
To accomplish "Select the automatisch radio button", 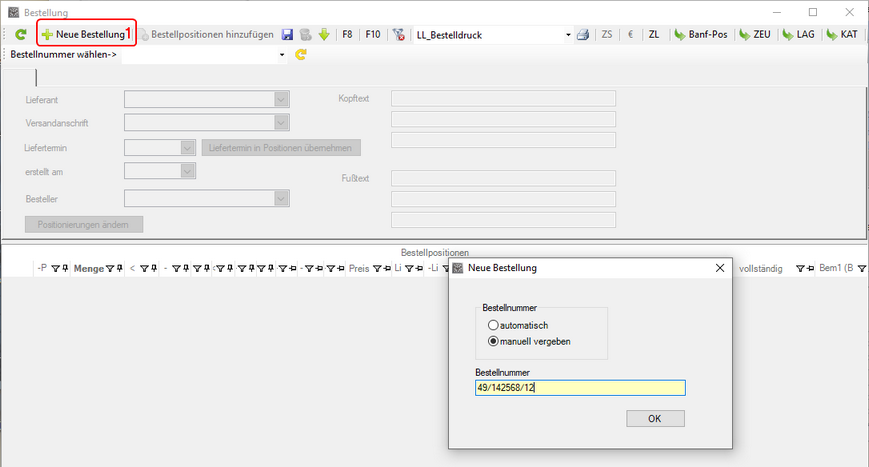I will coord(492,325).
